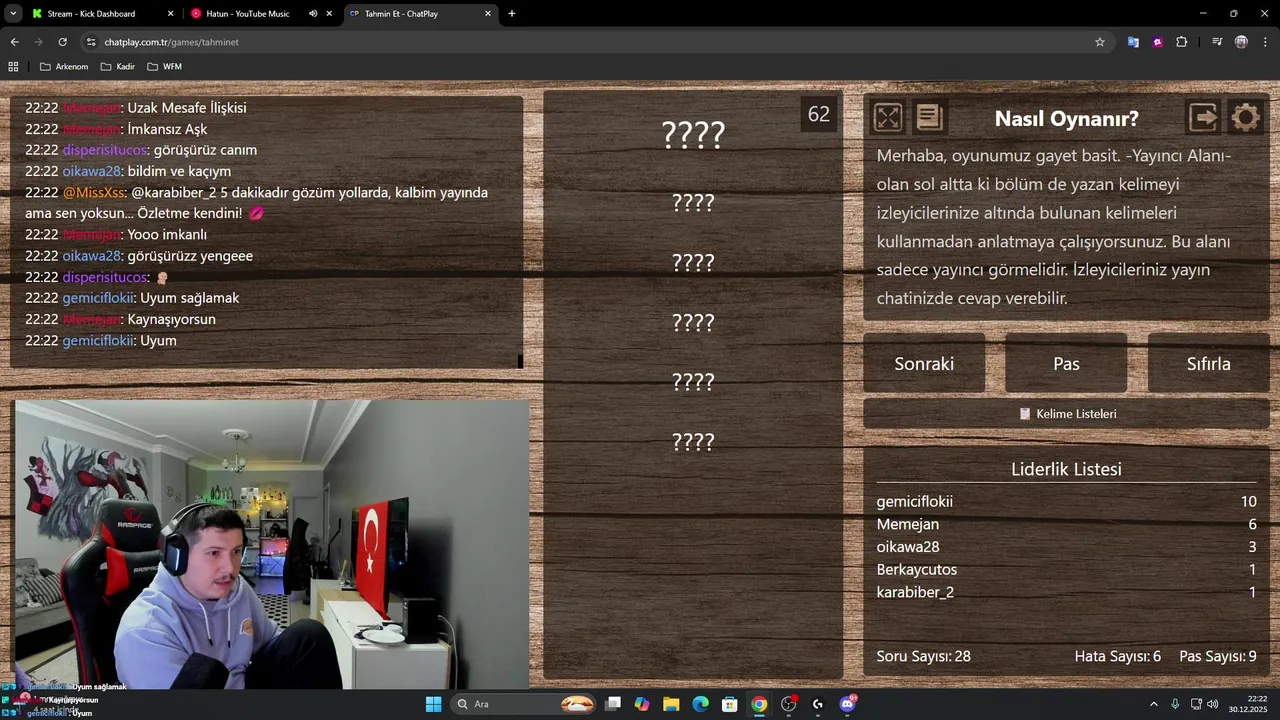Click the Sıfırla reset button
The height and width of the screenshot is (720, 1280).
tap(1208, 363)
